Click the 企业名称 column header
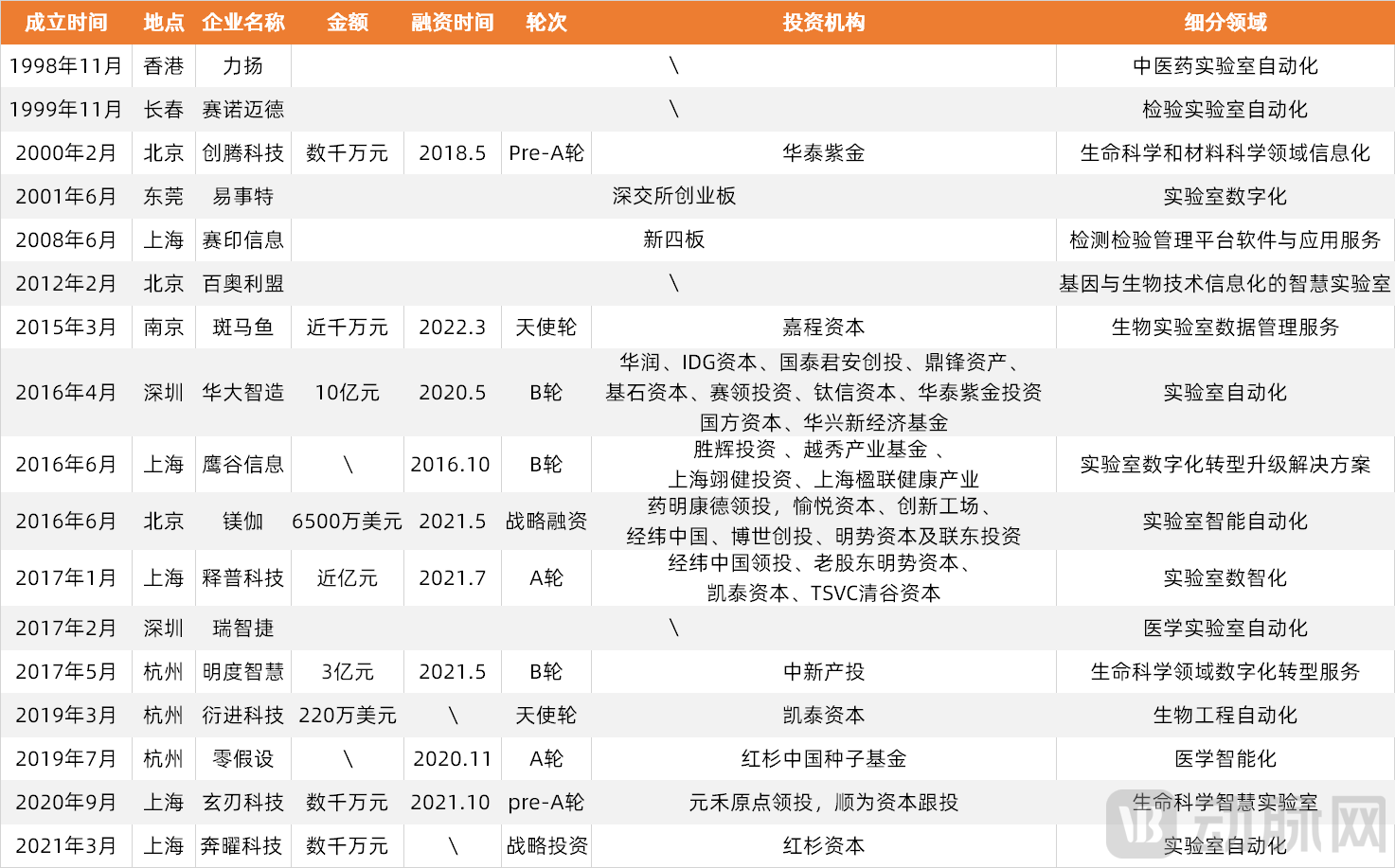 coord(242,23)
